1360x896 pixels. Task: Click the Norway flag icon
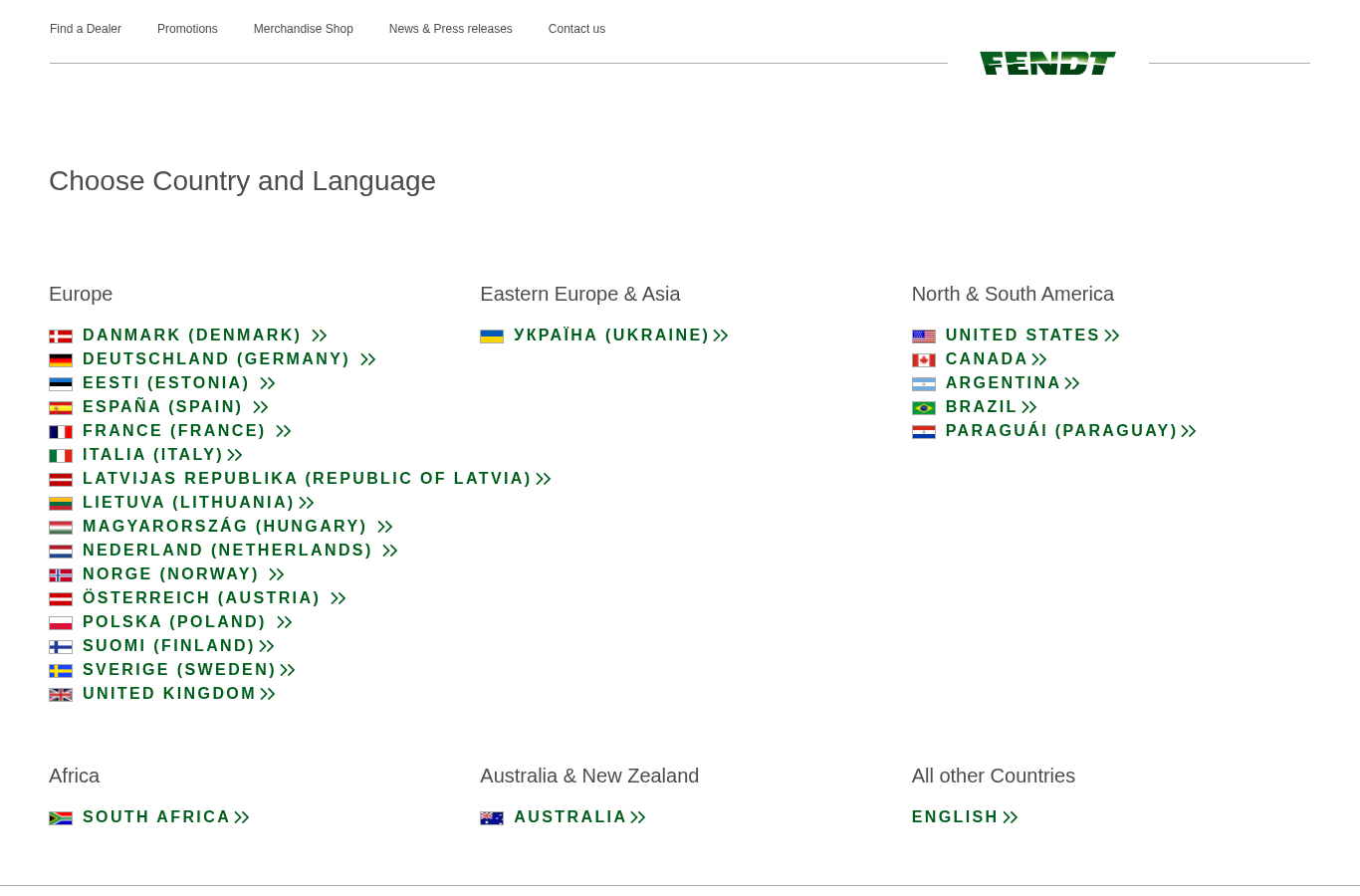(x=61, y=575)
